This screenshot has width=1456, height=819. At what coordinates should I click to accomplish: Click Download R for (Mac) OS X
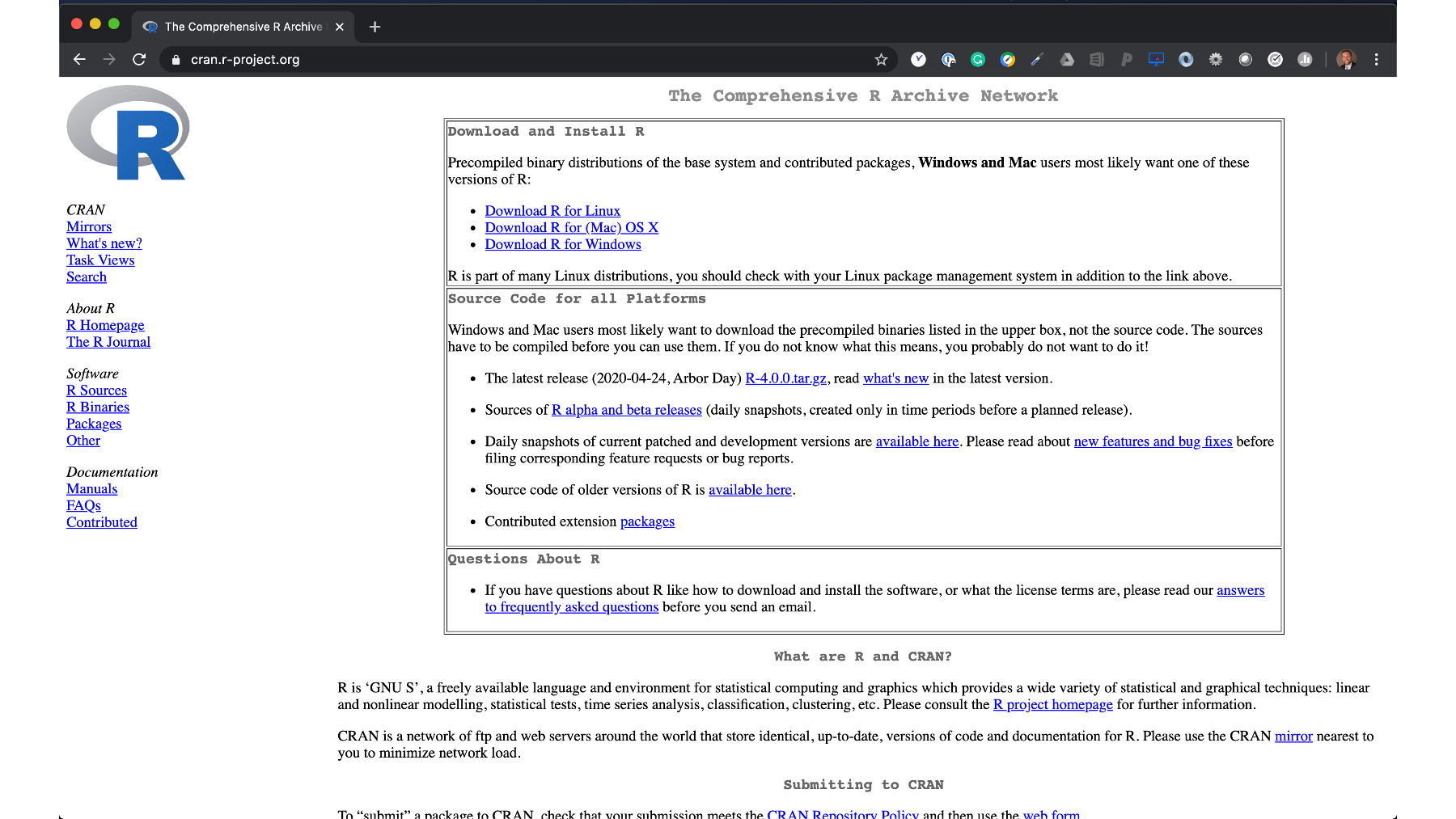pyautogui.click(x=572, y=228)
